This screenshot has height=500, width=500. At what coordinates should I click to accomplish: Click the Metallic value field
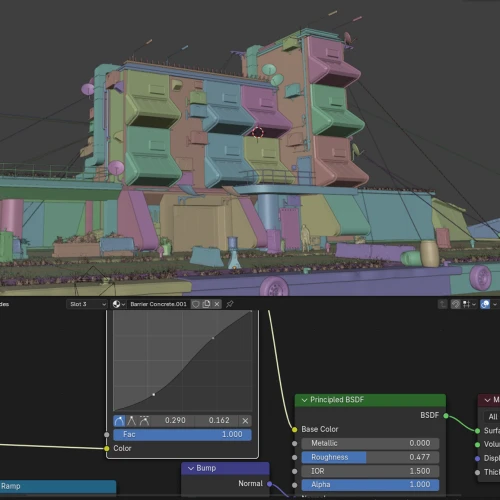coord(370,443)
